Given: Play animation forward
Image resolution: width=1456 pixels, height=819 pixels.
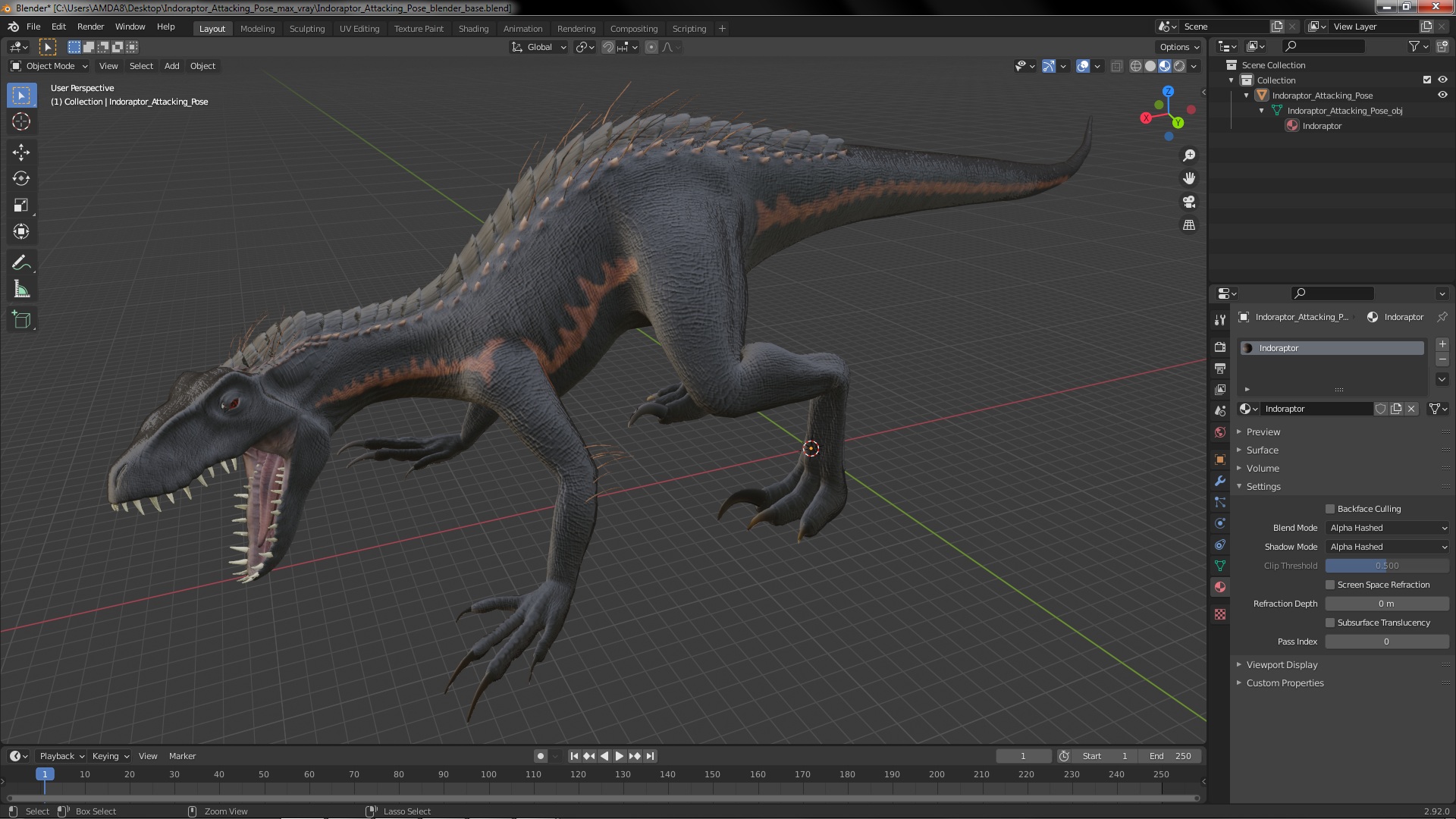Looking at the screenshot, I should (x=620, y=756).
